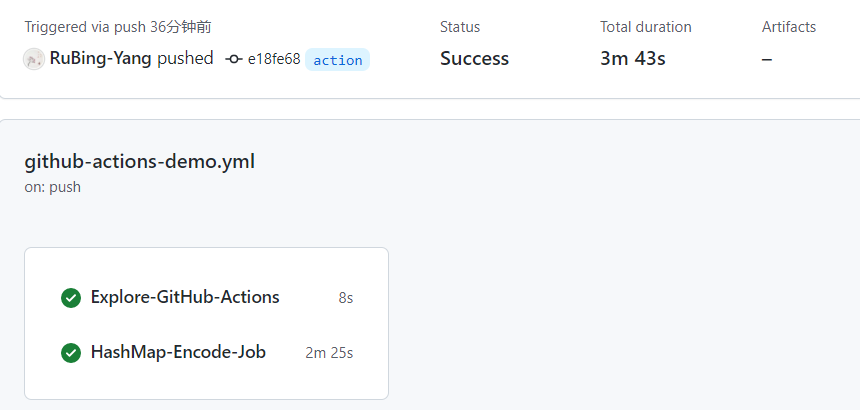Open Explore-GitHub-Actions job
Viewport: 860px width, 410px height.
[185, 297]
